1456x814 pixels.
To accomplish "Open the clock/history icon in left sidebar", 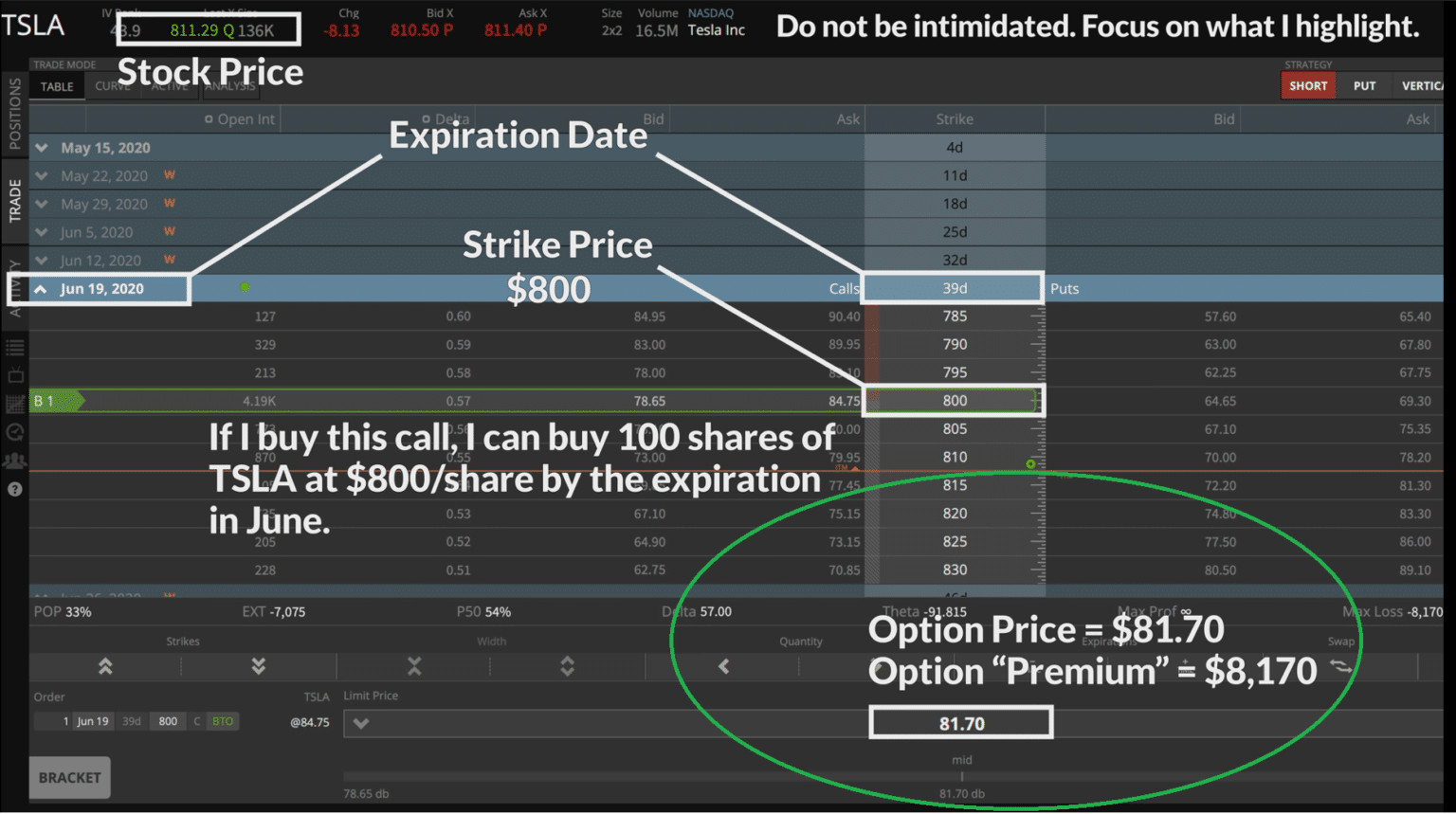I will (15, 432).
